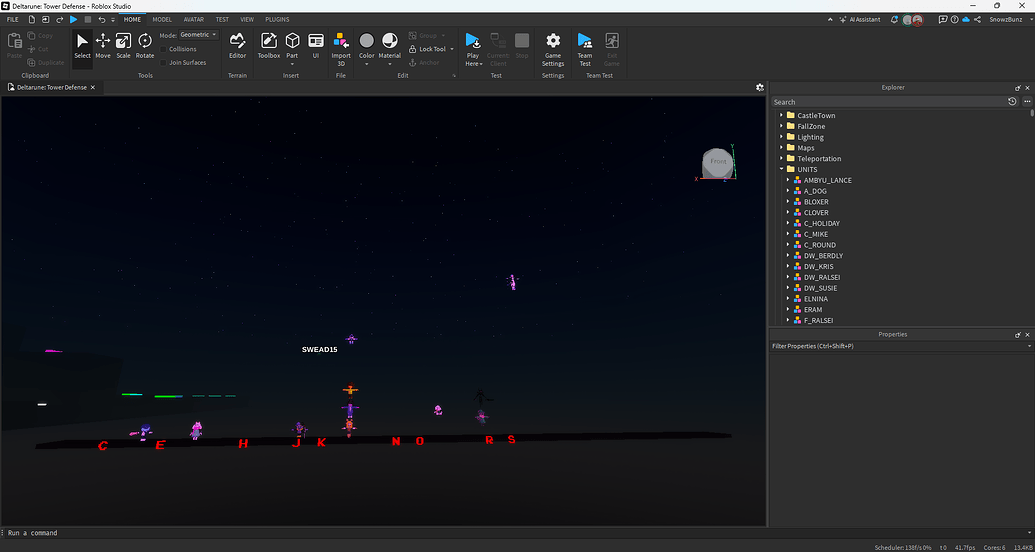The width and height of the screenshot is (1035, 552).
Task: Click the new file icon in quick access bar
Action: (x=32, y=20)
